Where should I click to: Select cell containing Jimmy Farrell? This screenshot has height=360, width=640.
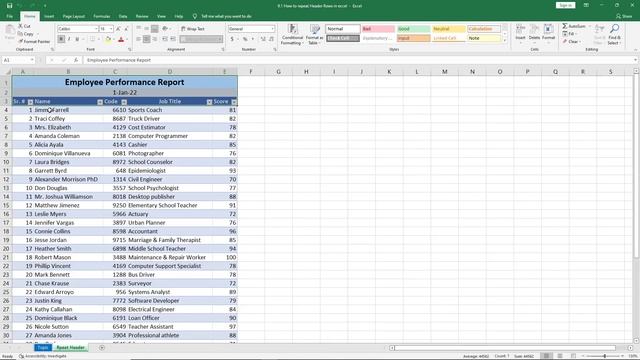click(x=68, y=110)
